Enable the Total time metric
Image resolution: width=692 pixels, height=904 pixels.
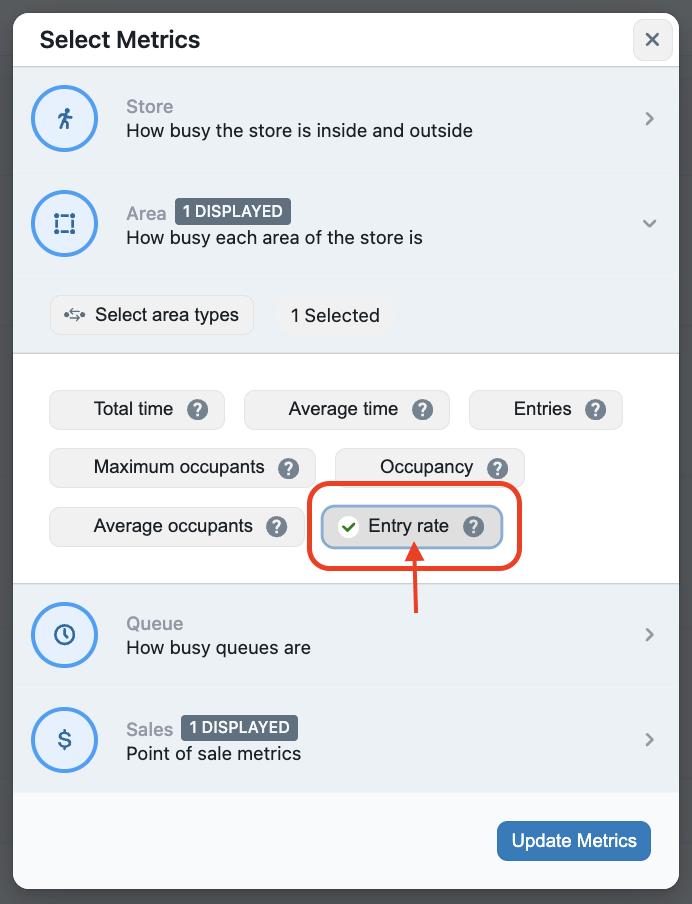(x=125, y=409)
